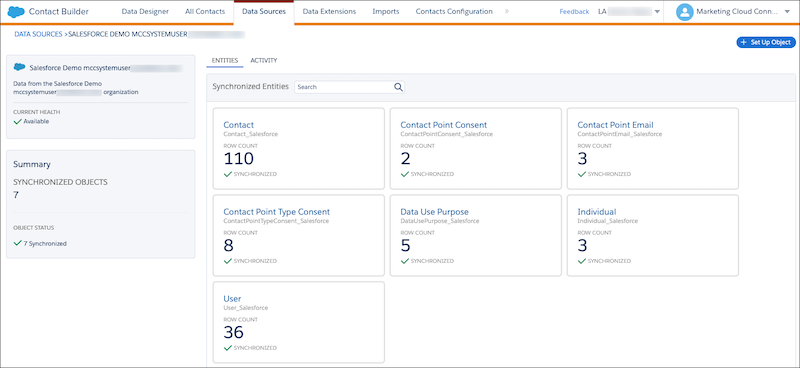Click the Salesforce cloud icon beside Salesforce Demo
Viewport: 800px width, 368px height.
(19, 67)
